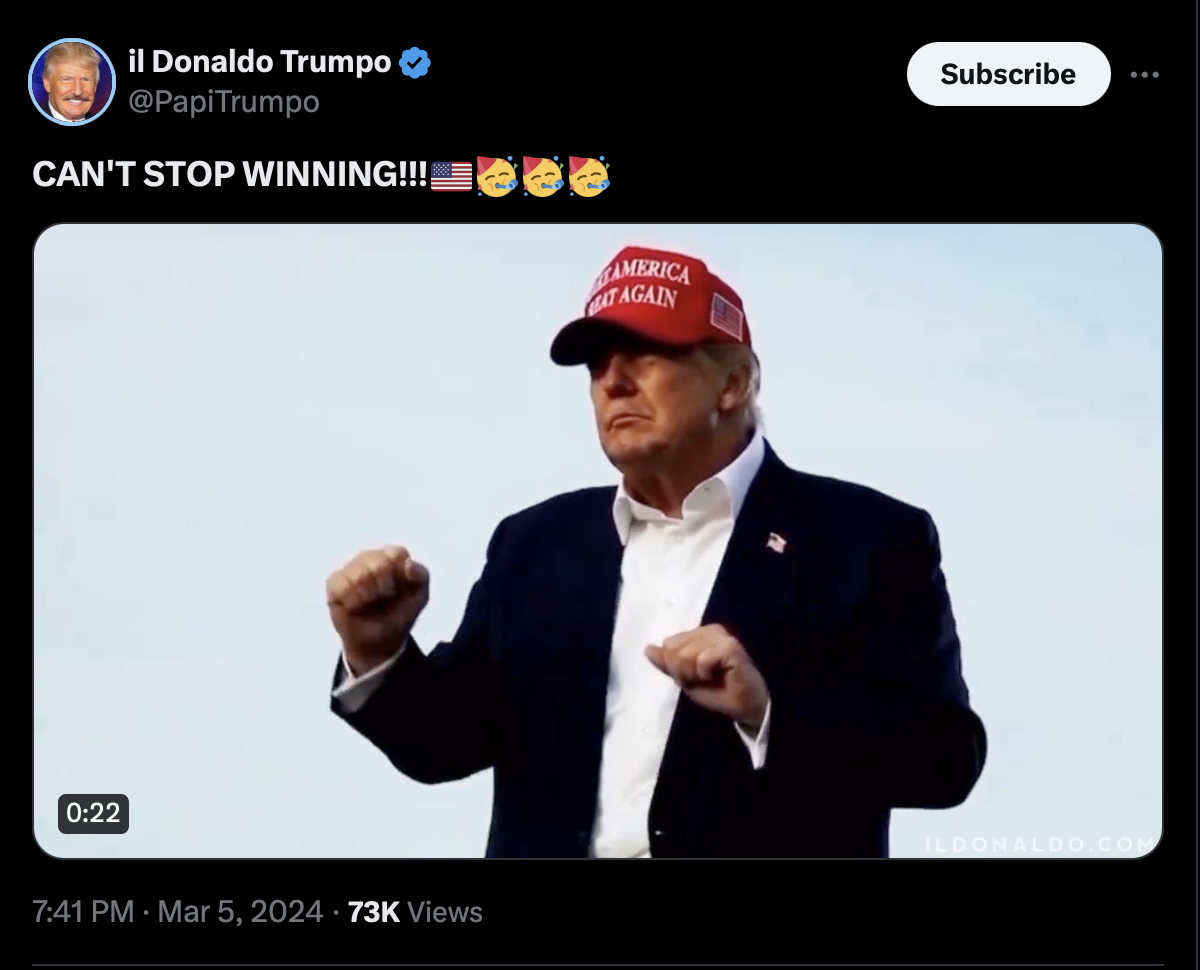Subscribe to the il Donaldo Trumpo account

[x=1008, y=74]
